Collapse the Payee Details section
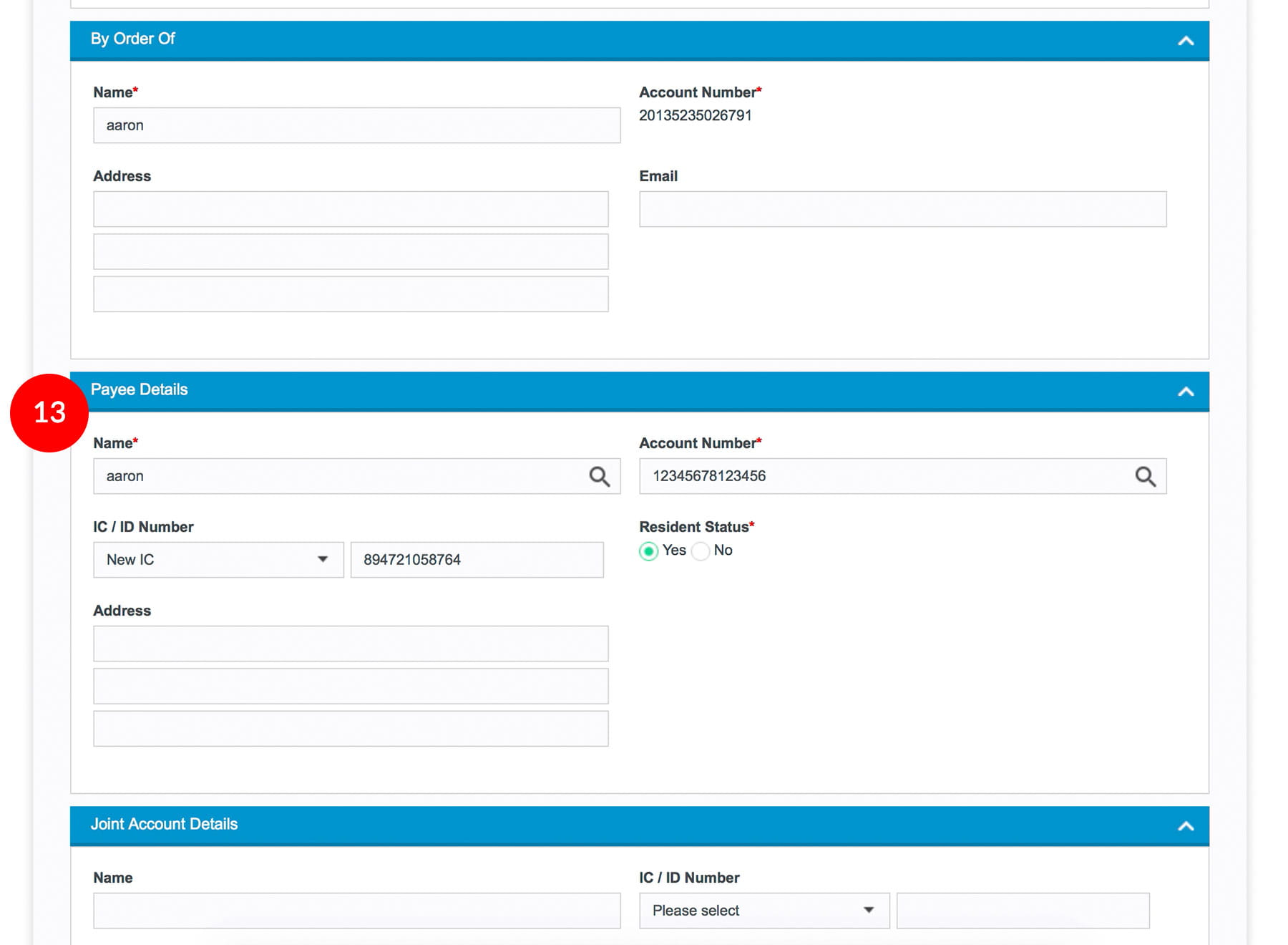This screenshot has height=945, width=1288. pyautogui.click(x=1186, y=392)
